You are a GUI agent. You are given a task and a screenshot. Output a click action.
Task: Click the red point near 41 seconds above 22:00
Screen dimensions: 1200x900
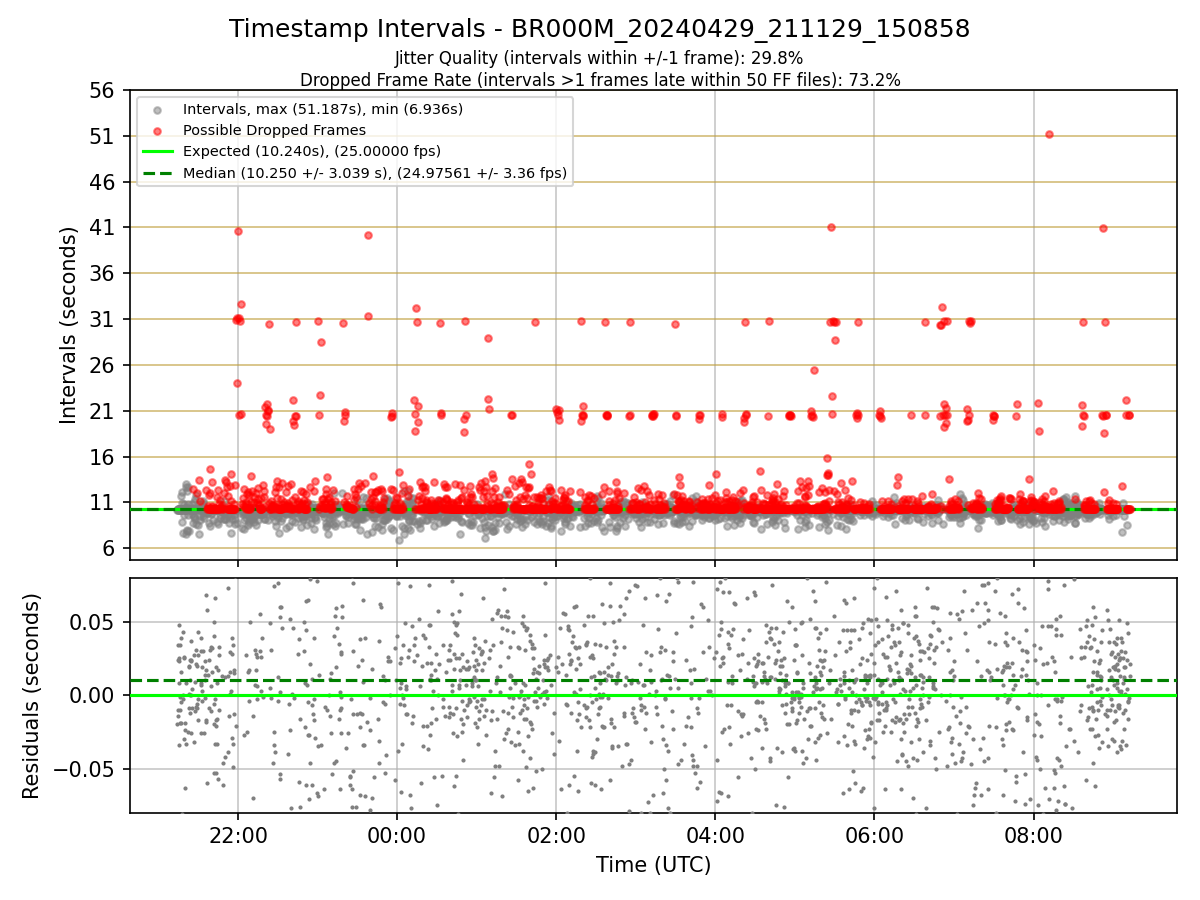click(x=238, y=231)
